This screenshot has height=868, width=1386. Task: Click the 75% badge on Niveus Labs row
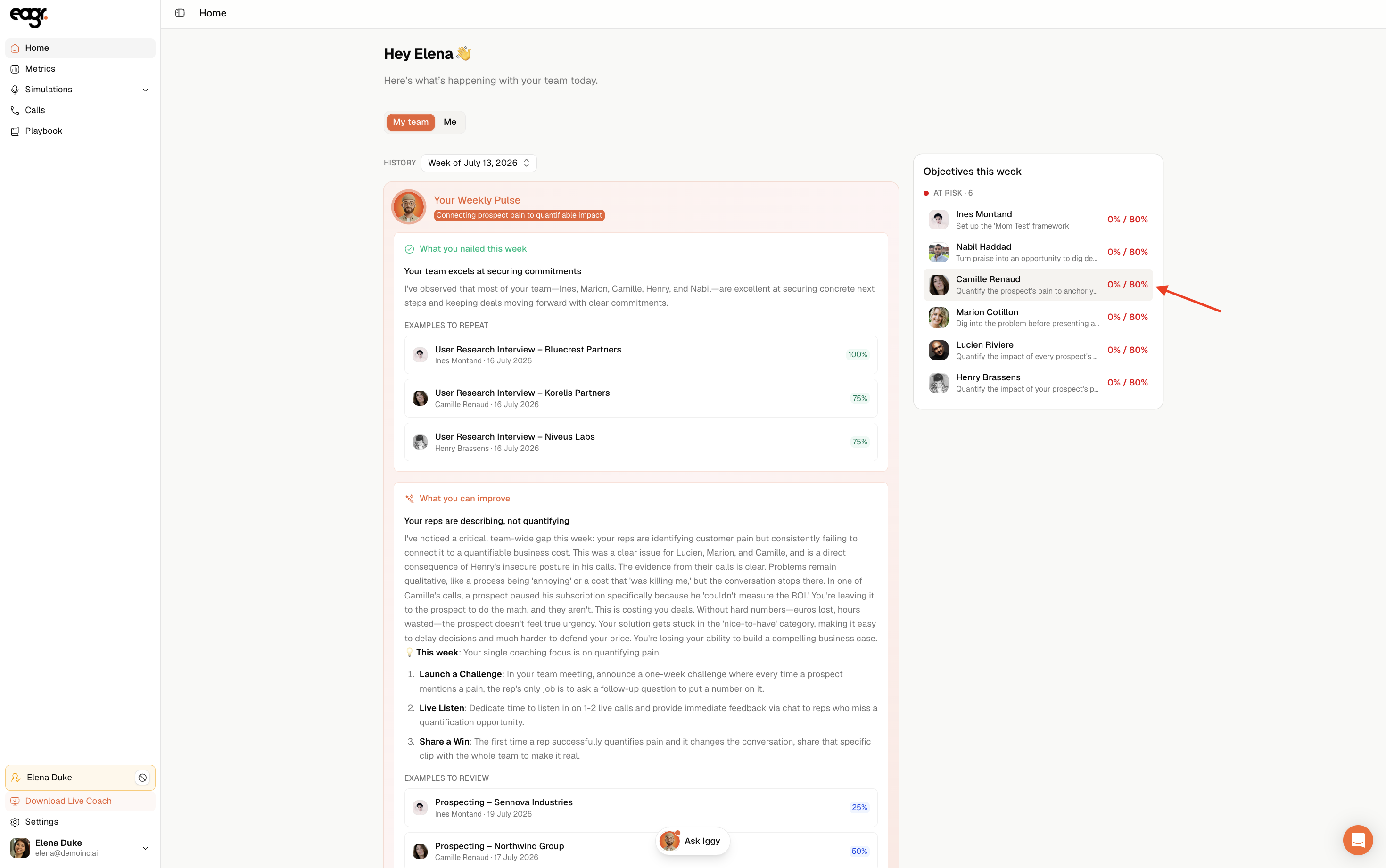[x=859, y=442]
